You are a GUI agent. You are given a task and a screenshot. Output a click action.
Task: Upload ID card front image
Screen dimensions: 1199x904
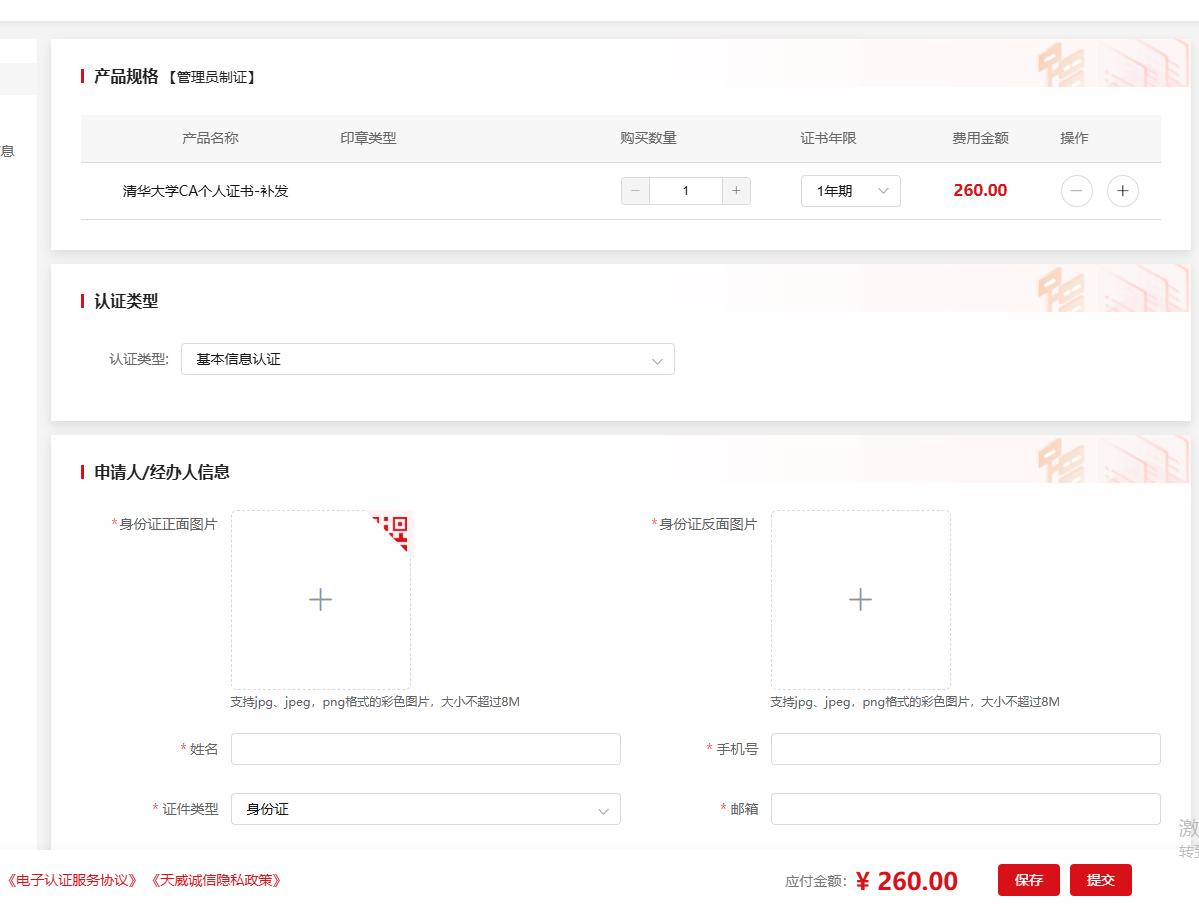(x=320, y=599)
